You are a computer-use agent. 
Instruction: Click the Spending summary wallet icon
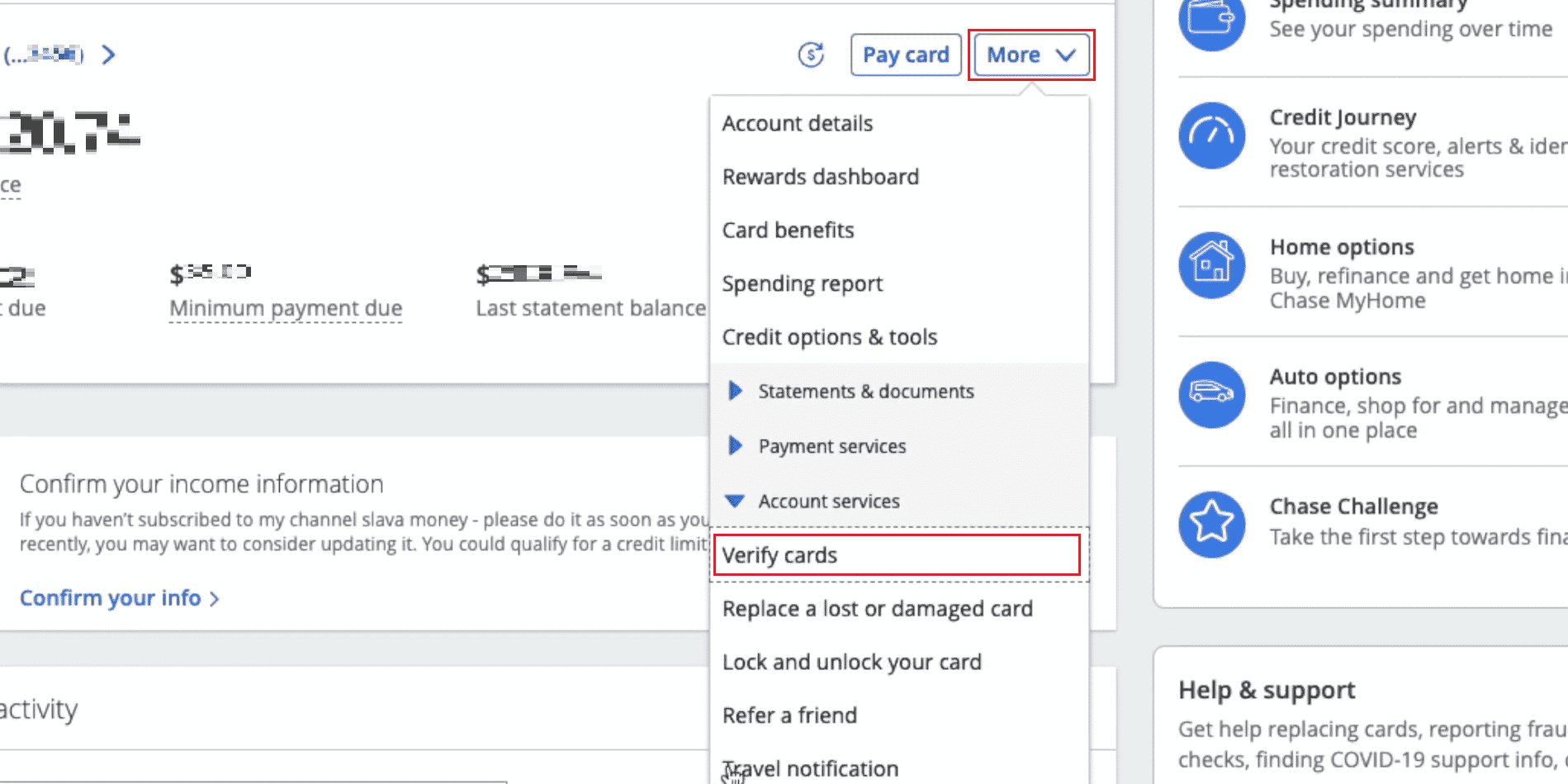click(1211, 17)
